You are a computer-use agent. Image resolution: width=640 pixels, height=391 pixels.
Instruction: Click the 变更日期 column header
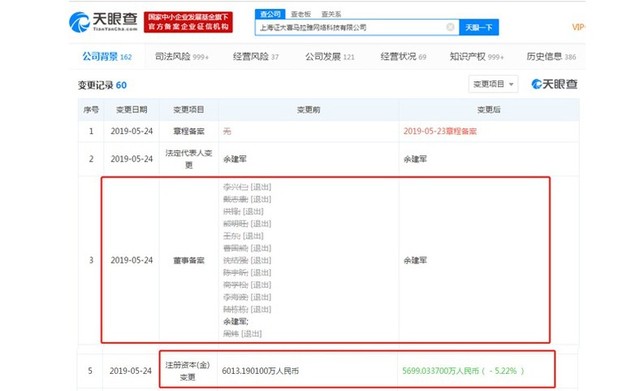click(x=131, y=109)
